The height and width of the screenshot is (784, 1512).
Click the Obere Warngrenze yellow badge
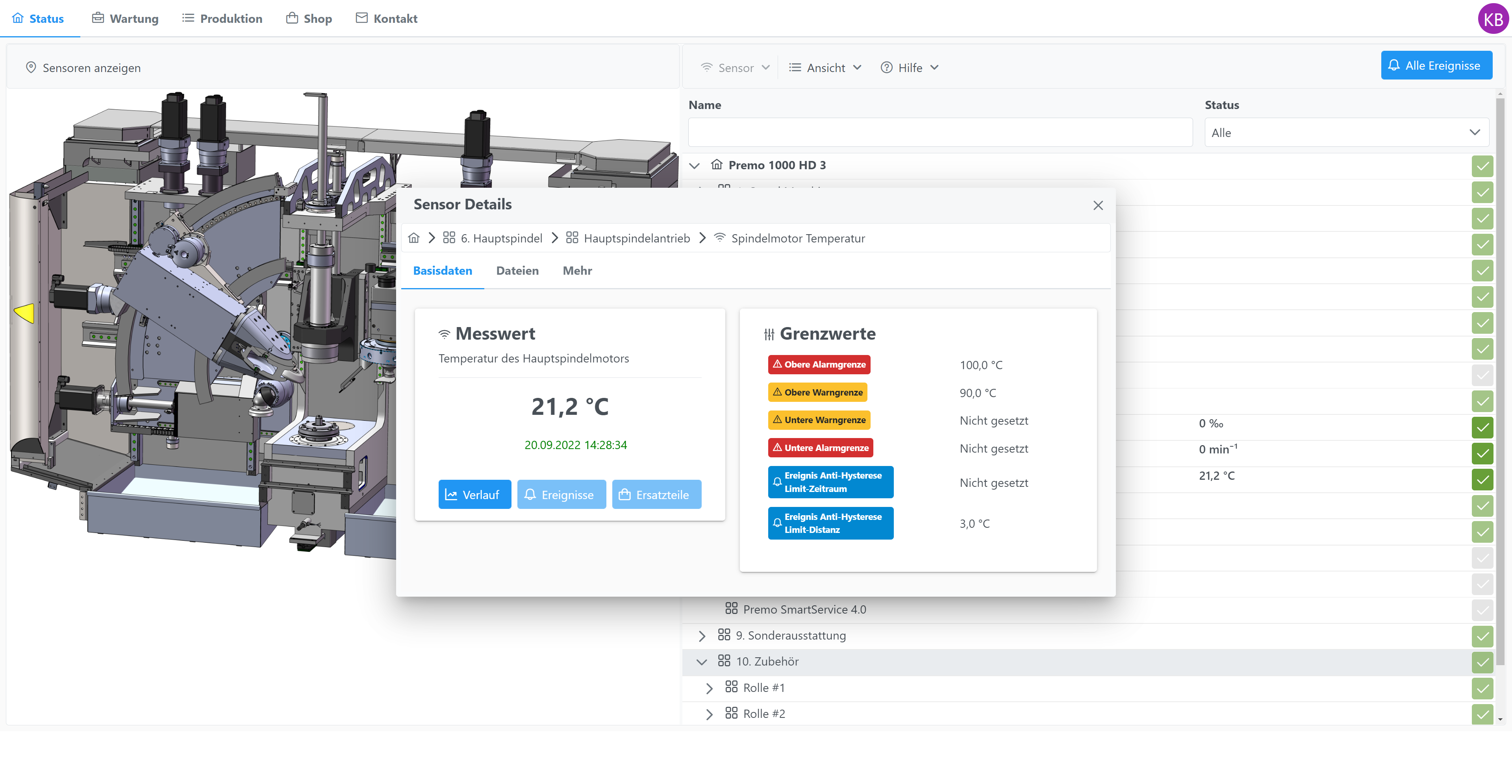coord(817,392)
